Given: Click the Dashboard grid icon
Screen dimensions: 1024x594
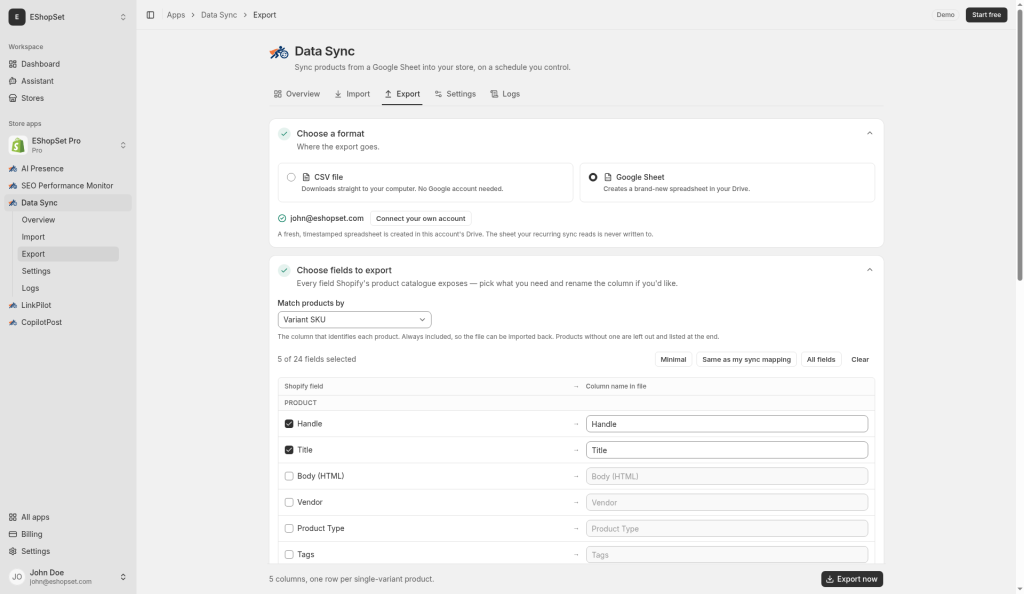Looking at the screenshot, I should point(12,64).
